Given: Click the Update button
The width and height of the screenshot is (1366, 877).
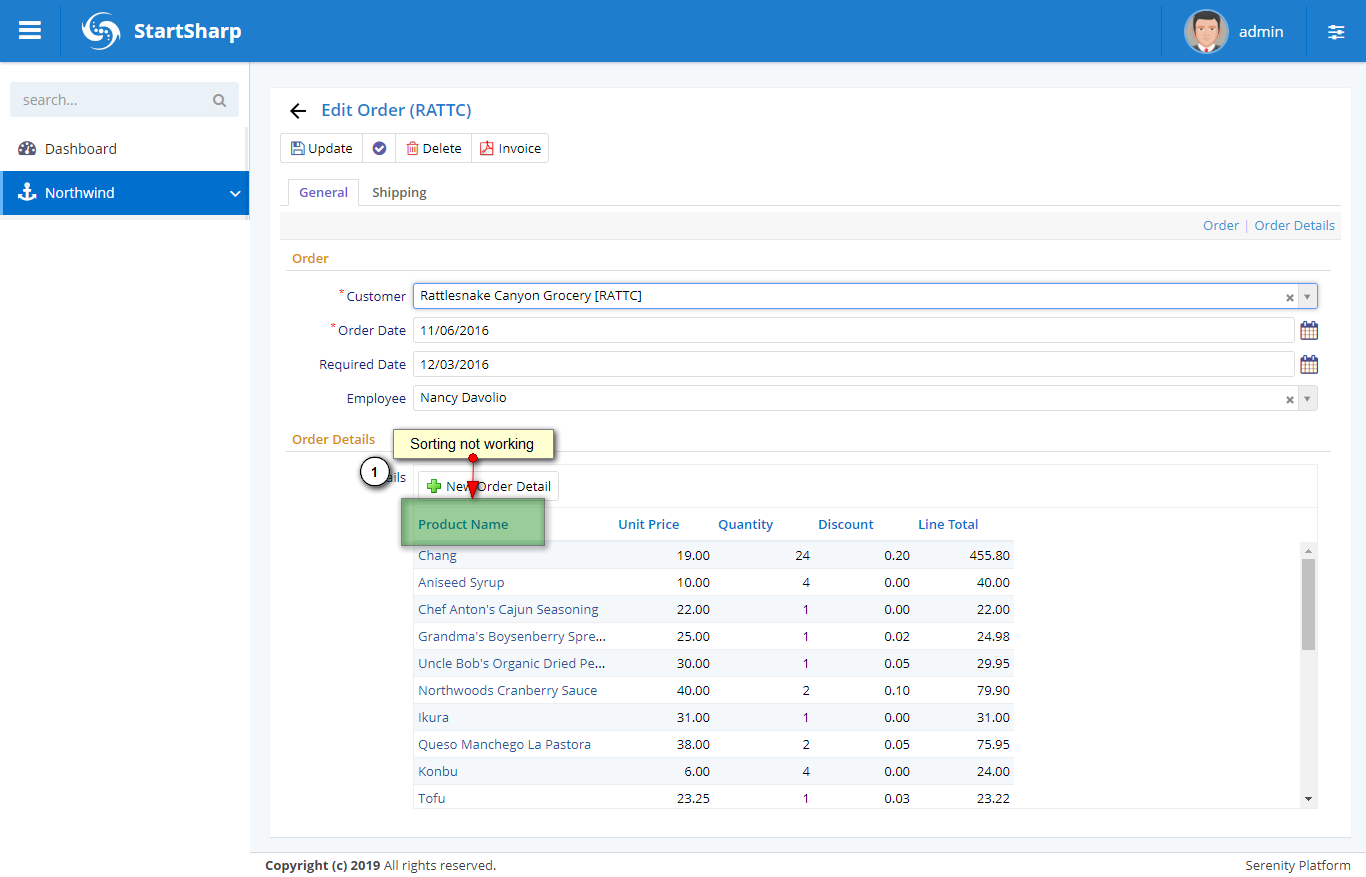Looking at the screenshot, I should (321, 148).
